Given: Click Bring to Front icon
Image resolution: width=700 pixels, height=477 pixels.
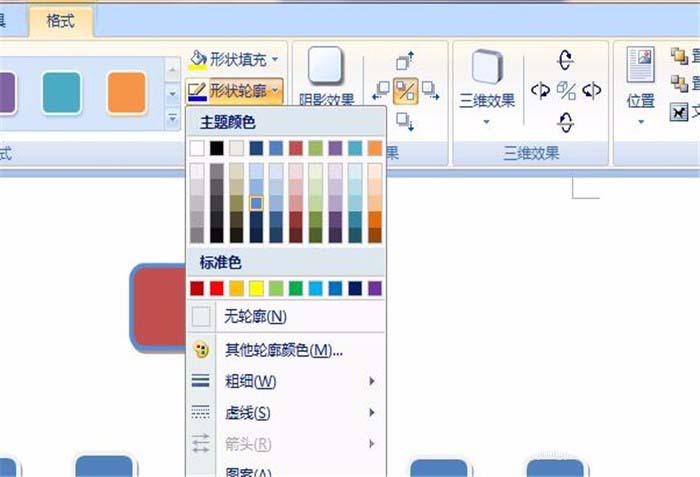Looking at the screenshot, I should coord(679,56).
